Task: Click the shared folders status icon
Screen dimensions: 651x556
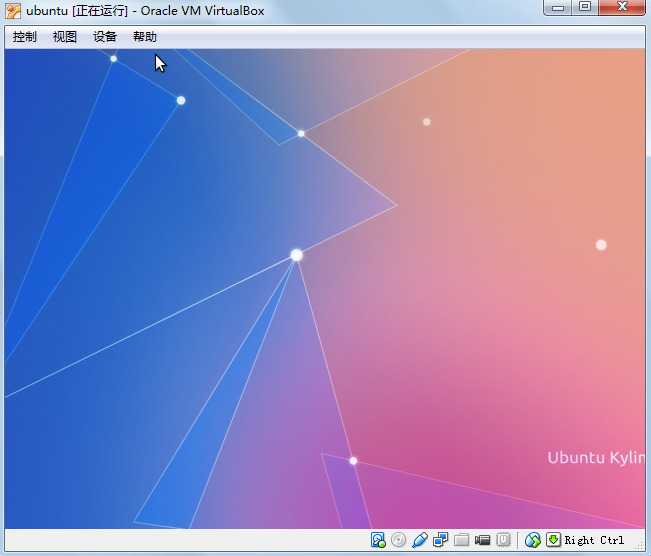Action: [461, 540]
